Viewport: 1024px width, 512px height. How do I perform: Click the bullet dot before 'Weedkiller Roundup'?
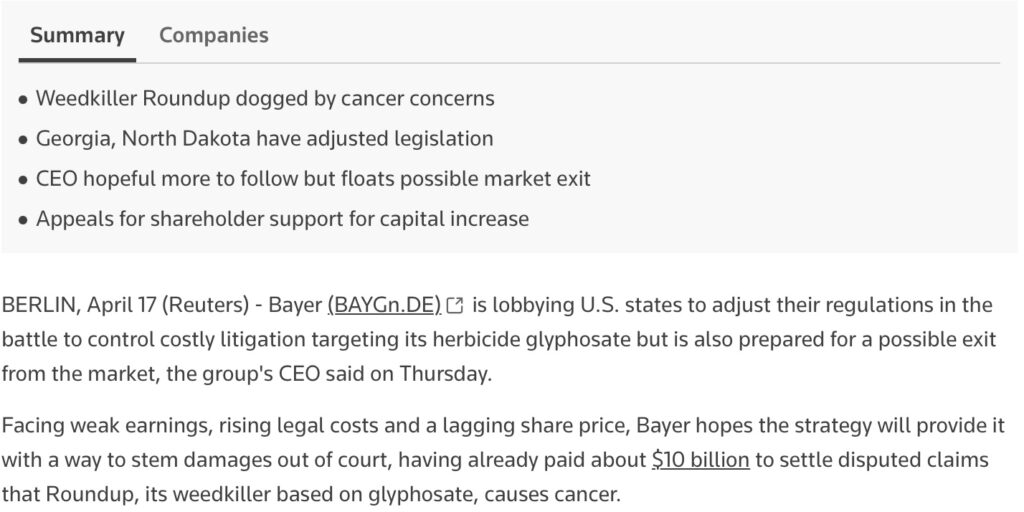pos(23,100)
